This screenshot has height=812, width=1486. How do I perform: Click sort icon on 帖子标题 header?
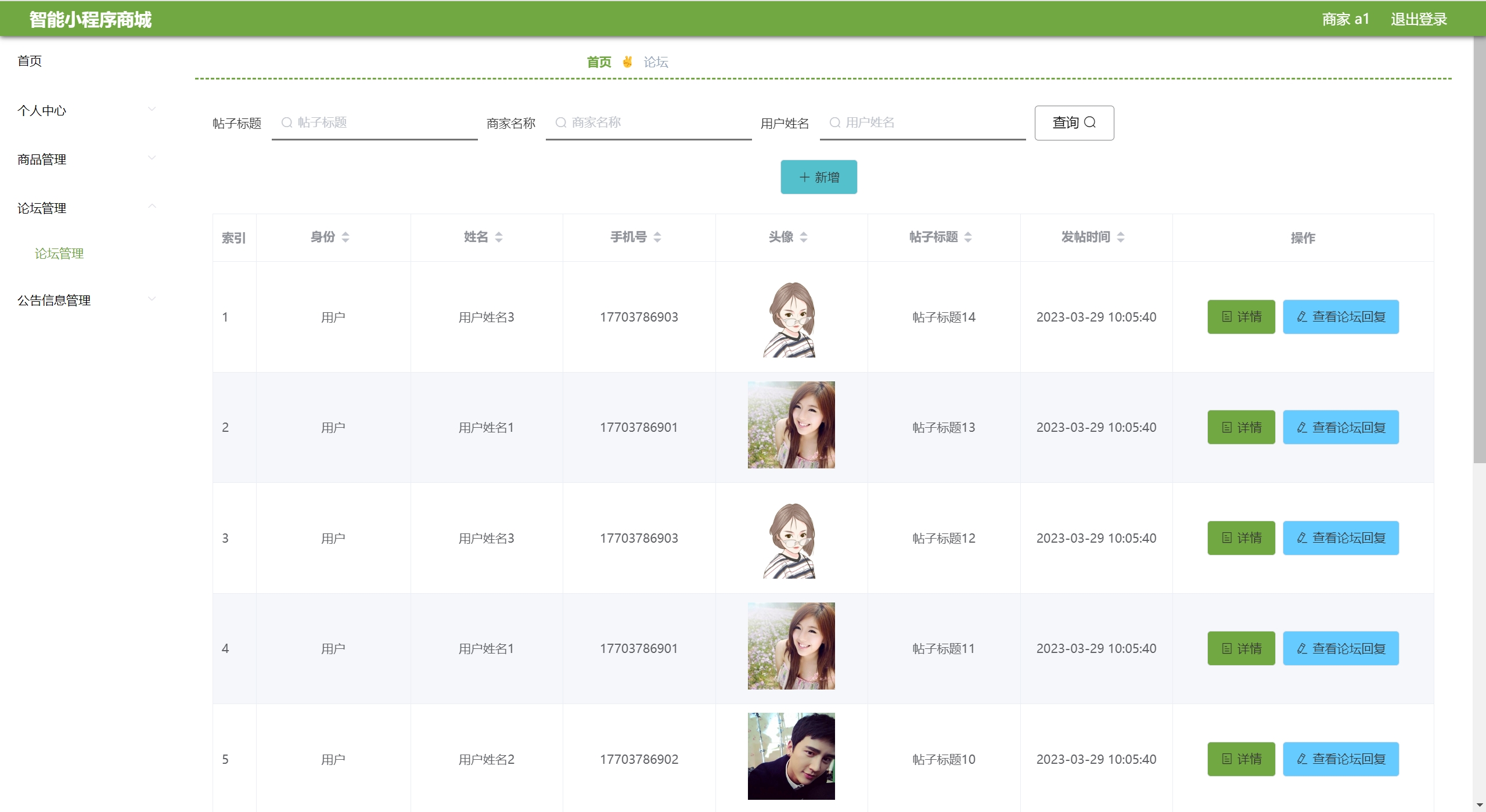(x=968, y=237)
